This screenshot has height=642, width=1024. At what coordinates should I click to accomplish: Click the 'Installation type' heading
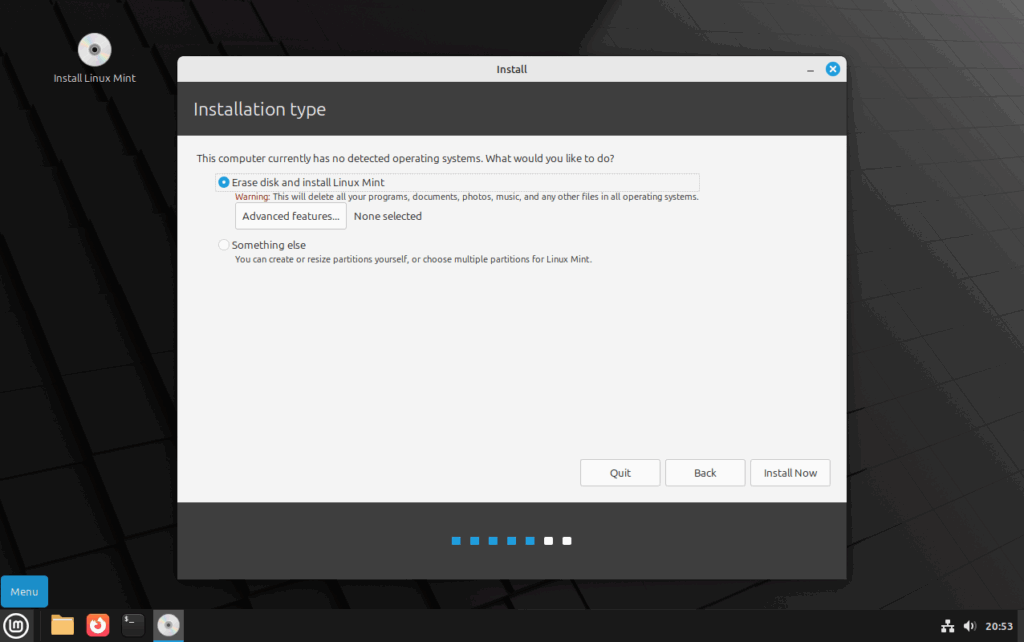point(259,109)
